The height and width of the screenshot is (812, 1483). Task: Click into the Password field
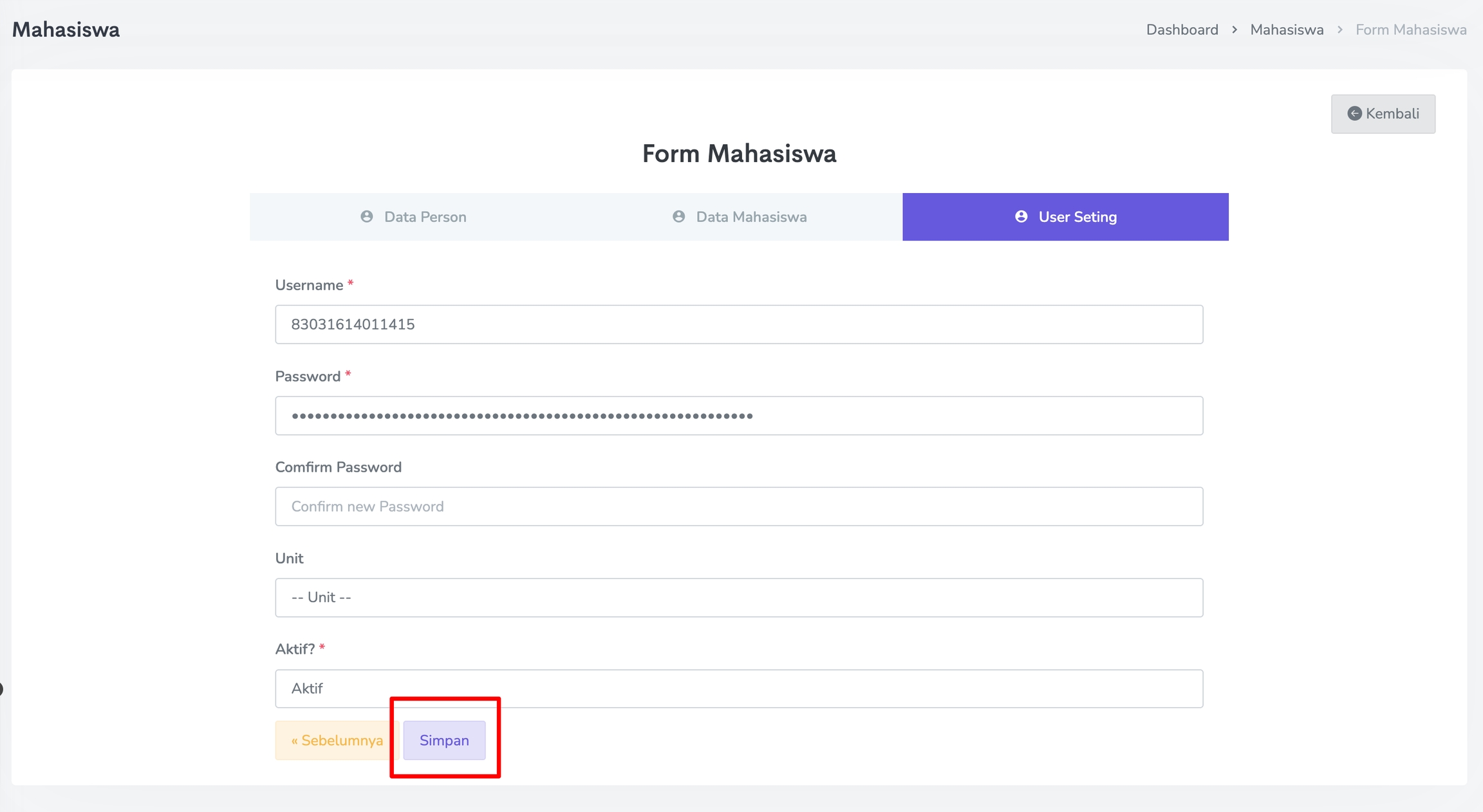coord(739,416)
